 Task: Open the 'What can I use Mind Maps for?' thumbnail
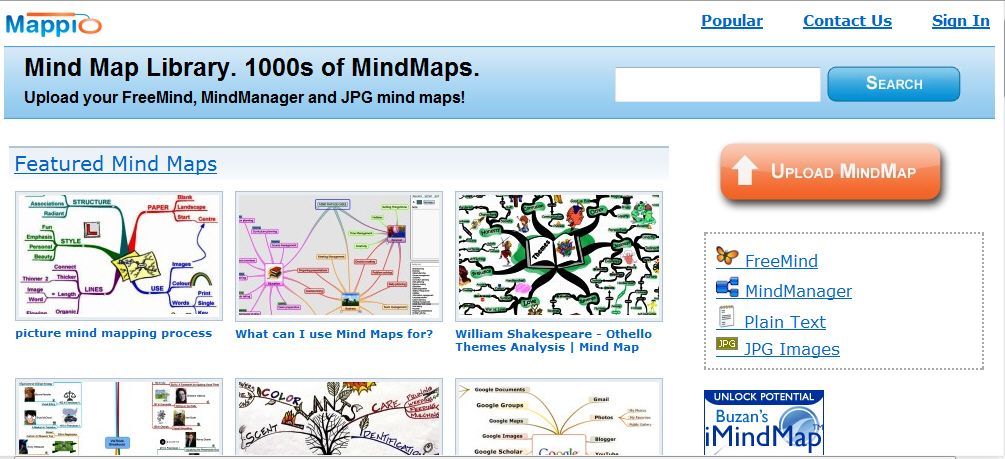tap(338, 256)
